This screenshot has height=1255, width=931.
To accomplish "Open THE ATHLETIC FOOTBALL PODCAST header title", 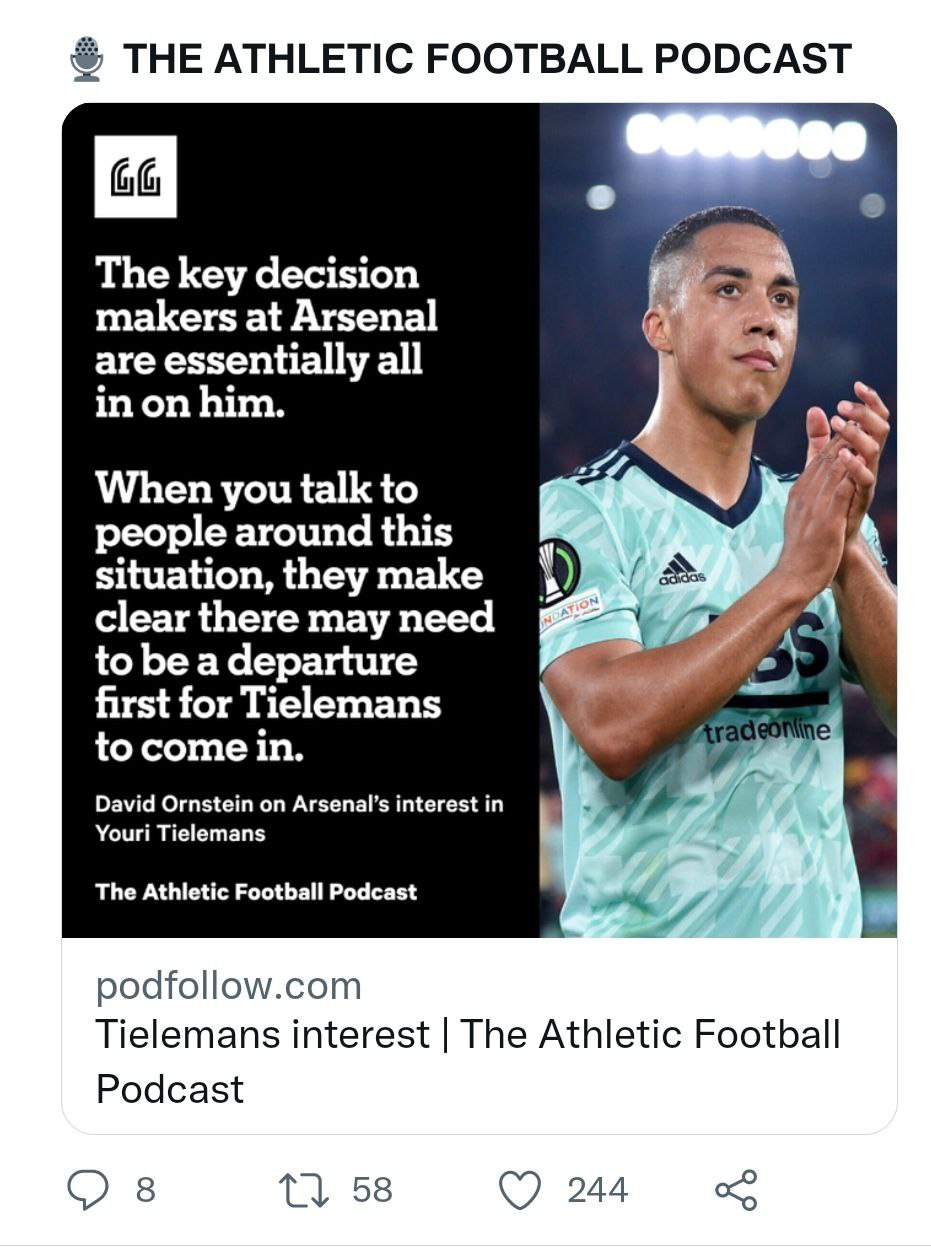I will pyautogui.click(x=486, y=60).
